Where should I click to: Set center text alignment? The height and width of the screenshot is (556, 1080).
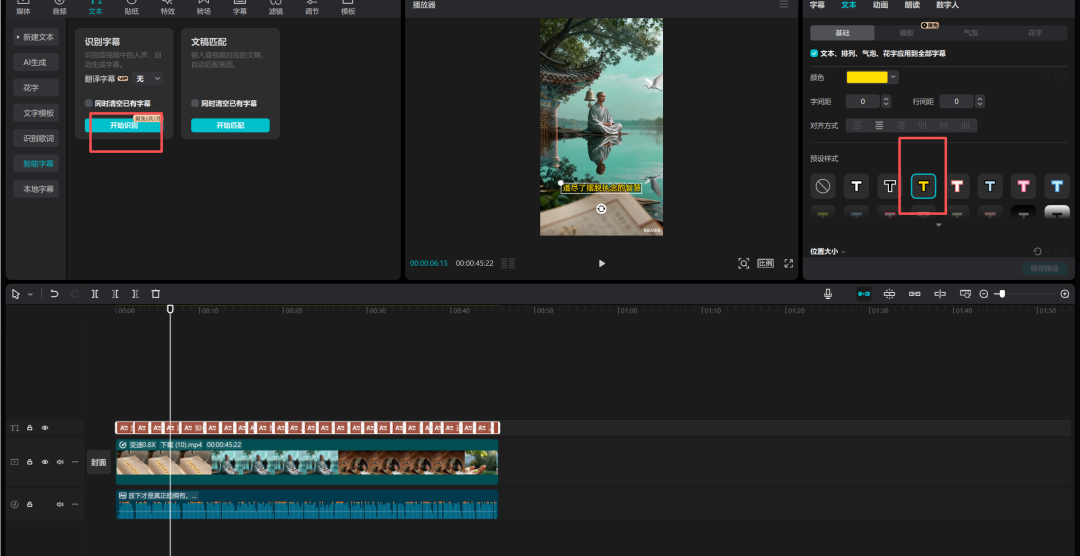(879, 125)
